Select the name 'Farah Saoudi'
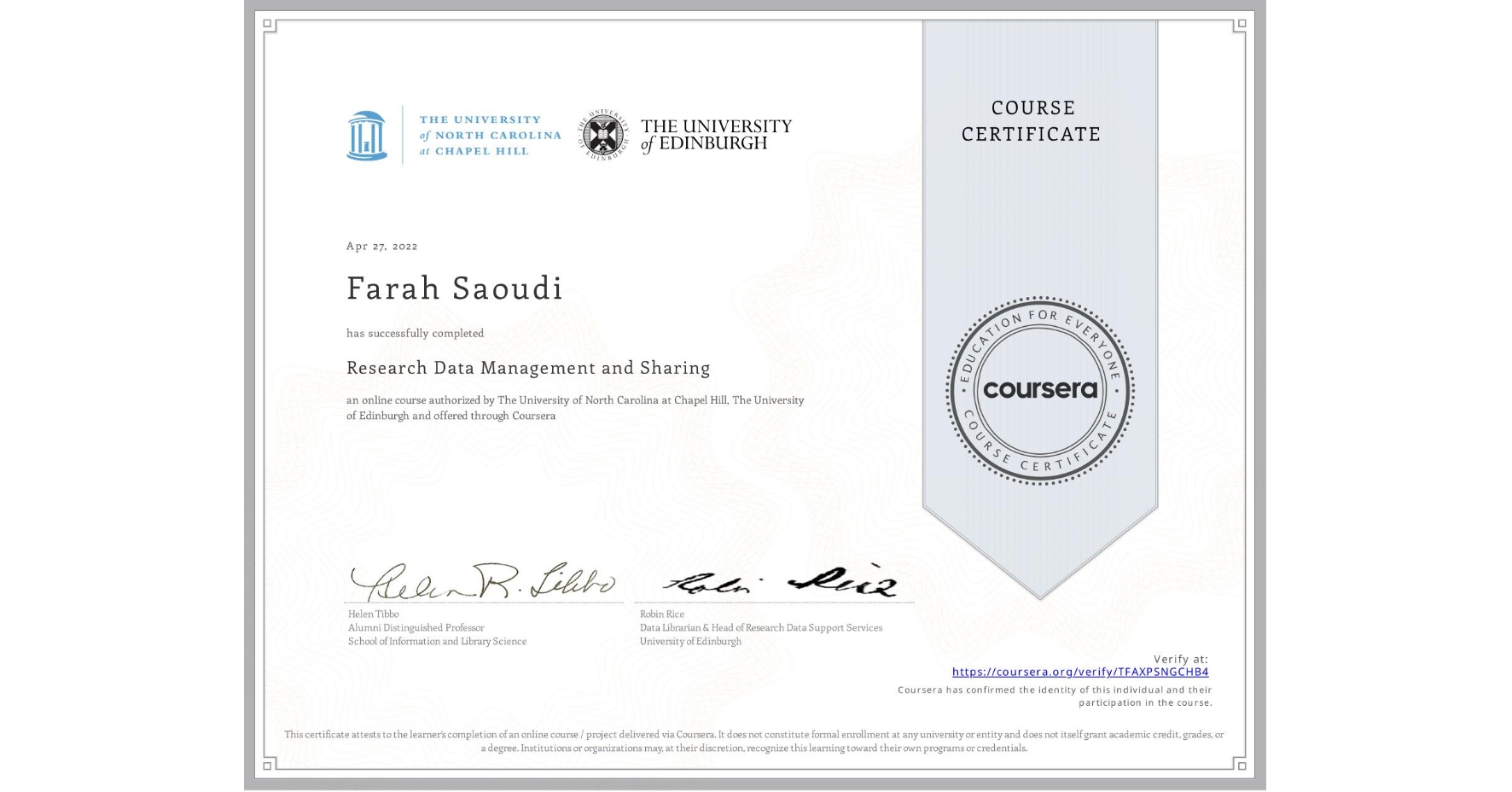Viewport: 1512px width, 792px height. tap(454, 288)
